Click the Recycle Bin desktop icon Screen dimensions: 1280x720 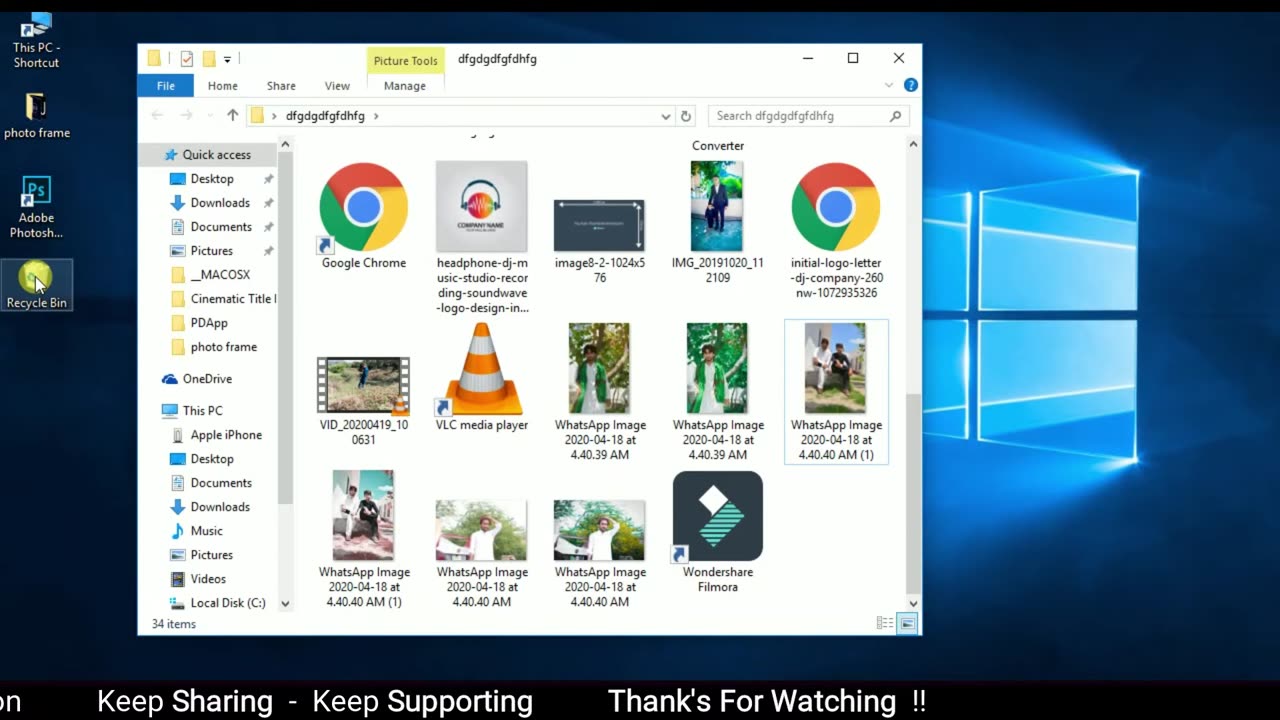[36, 285]
